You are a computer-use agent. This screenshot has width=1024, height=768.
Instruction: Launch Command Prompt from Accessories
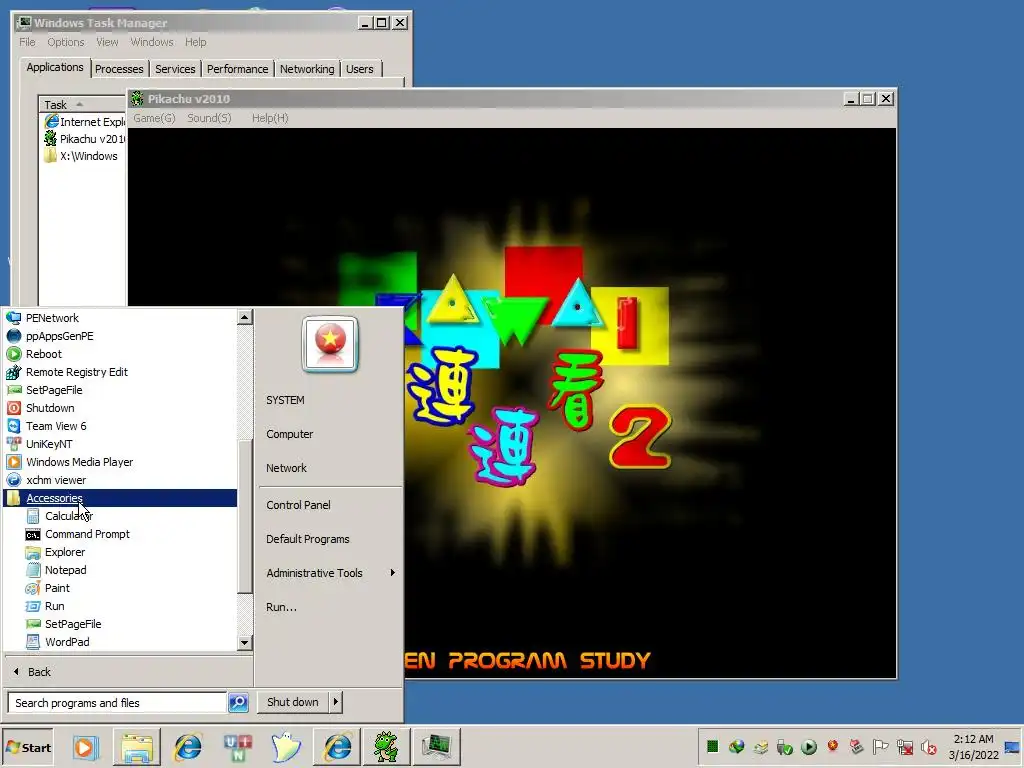point(87,534)
